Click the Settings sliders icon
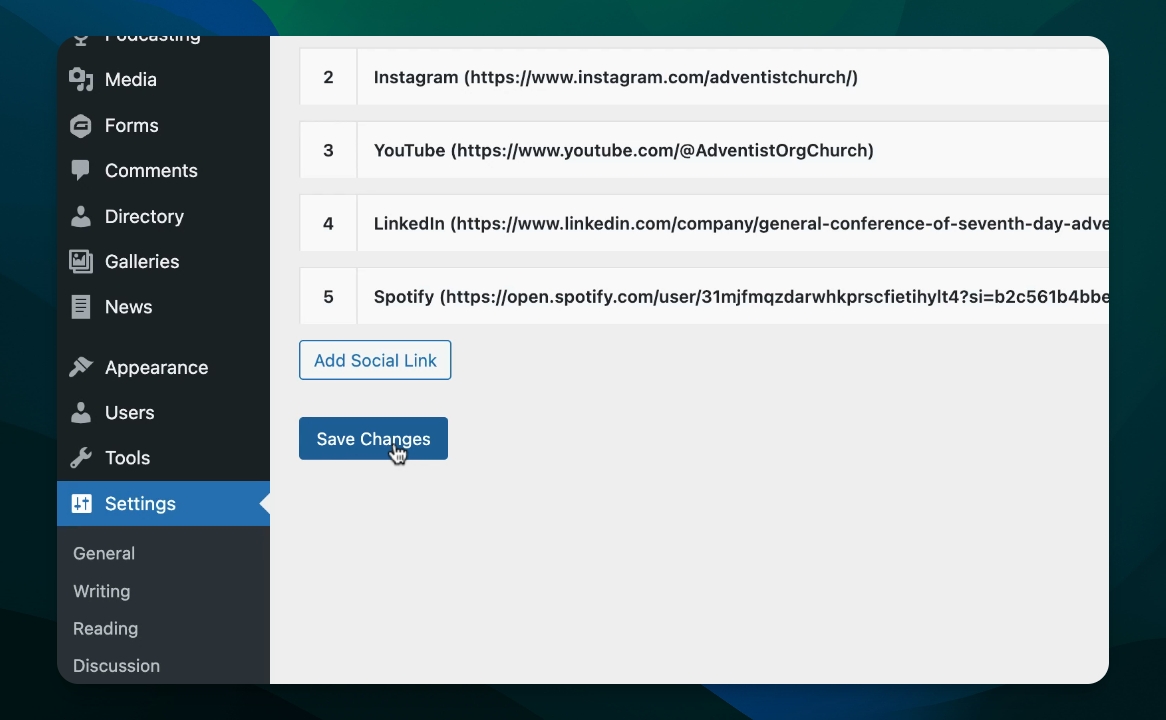Image resolution: width=1166 pixels, height=720 pixels. click(81, 504)
